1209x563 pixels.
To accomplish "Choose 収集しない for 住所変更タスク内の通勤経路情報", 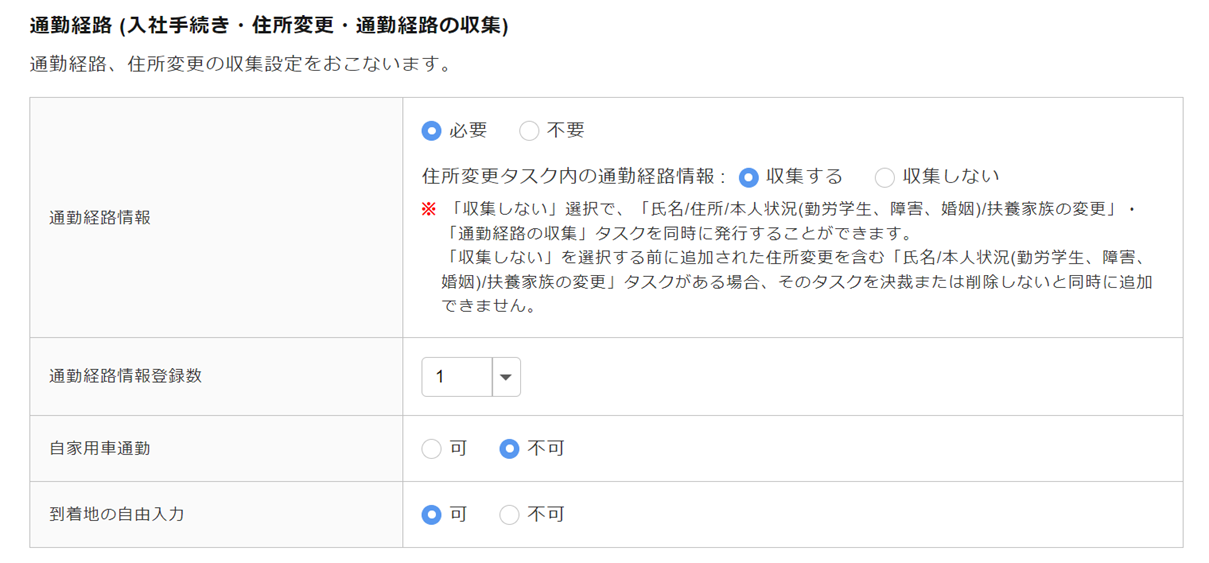I will [x=884, y=177].
